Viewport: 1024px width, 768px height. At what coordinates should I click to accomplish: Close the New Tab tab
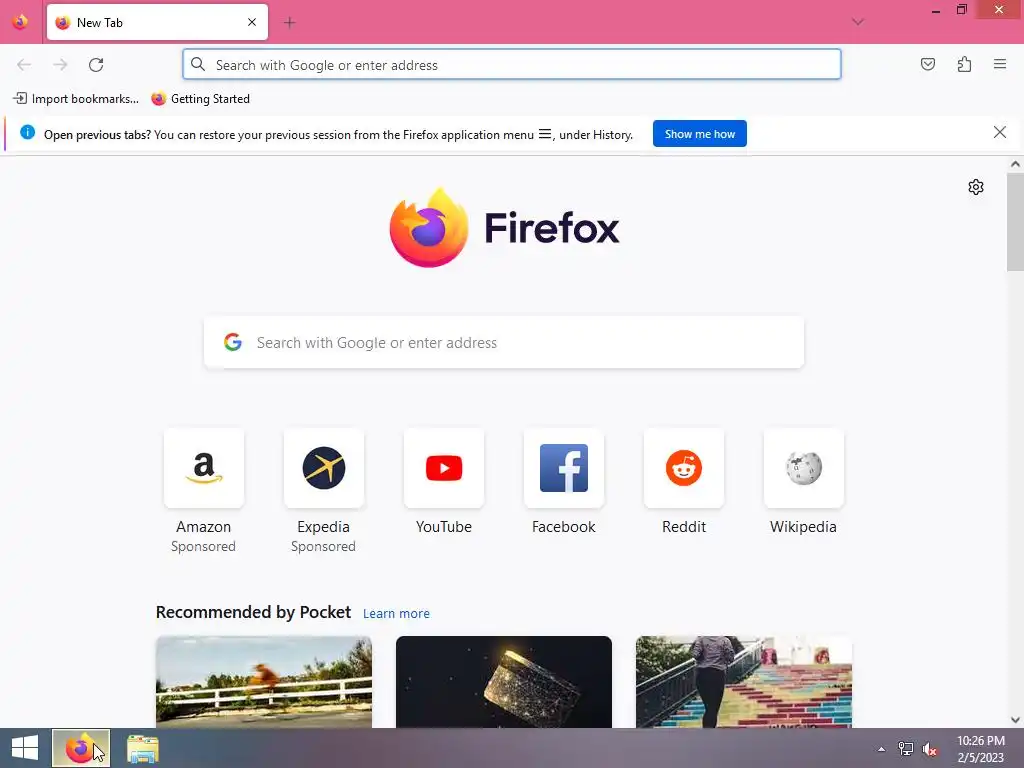[252, 22]
